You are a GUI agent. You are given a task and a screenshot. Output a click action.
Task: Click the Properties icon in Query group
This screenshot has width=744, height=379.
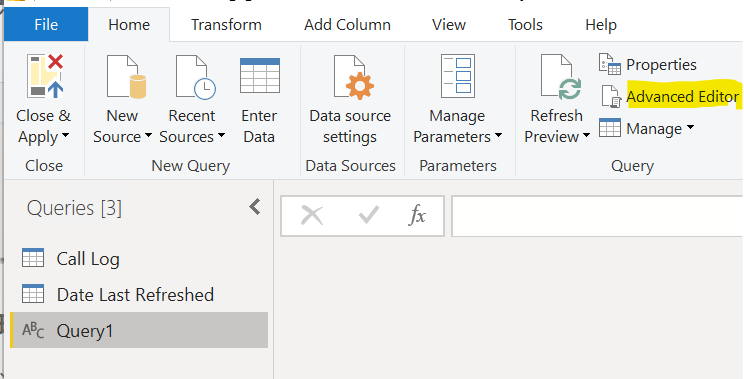point(610,64)
